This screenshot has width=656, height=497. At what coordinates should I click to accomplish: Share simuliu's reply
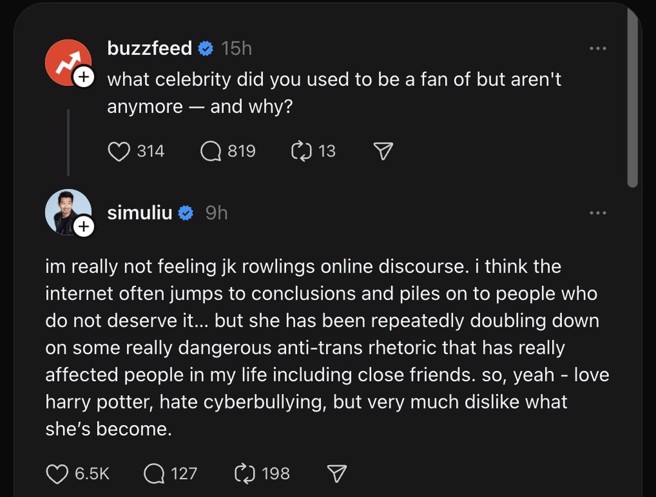pos(337,473)
